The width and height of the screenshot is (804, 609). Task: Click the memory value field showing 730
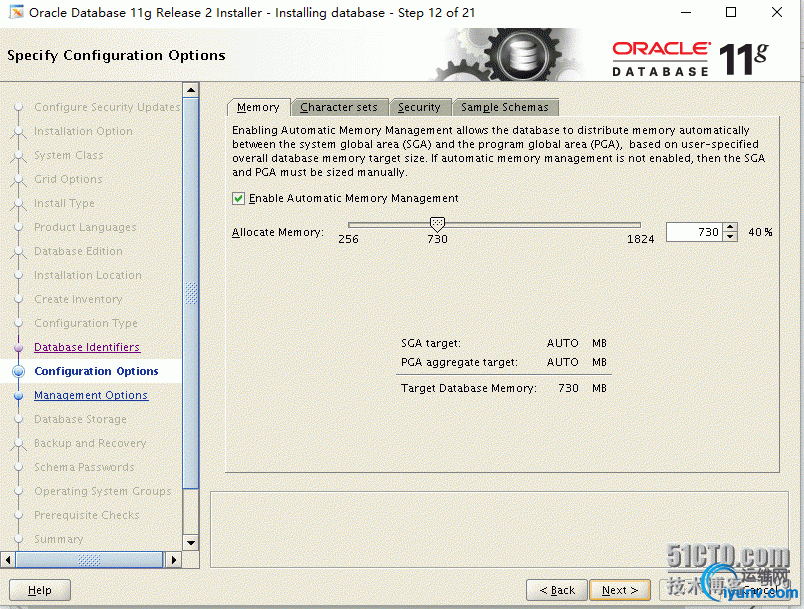click(x=694, y=232)
